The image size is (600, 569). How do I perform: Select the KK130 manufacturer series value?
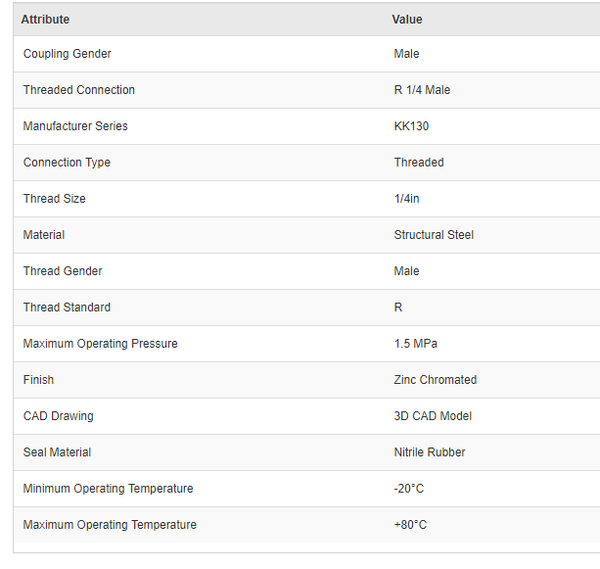click(x=411, y=126)
